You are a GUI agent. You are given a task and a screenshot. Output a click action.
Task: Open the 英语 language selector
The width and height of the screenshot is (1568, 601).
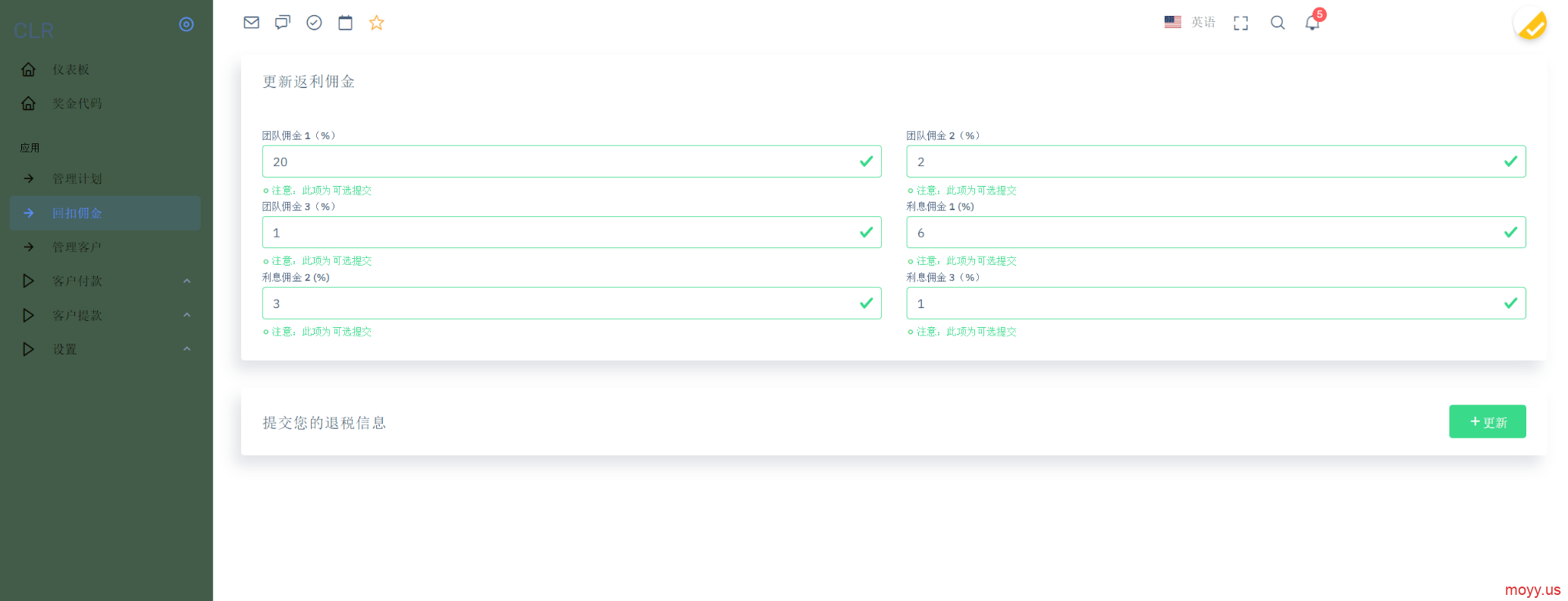coord(1190,23)
